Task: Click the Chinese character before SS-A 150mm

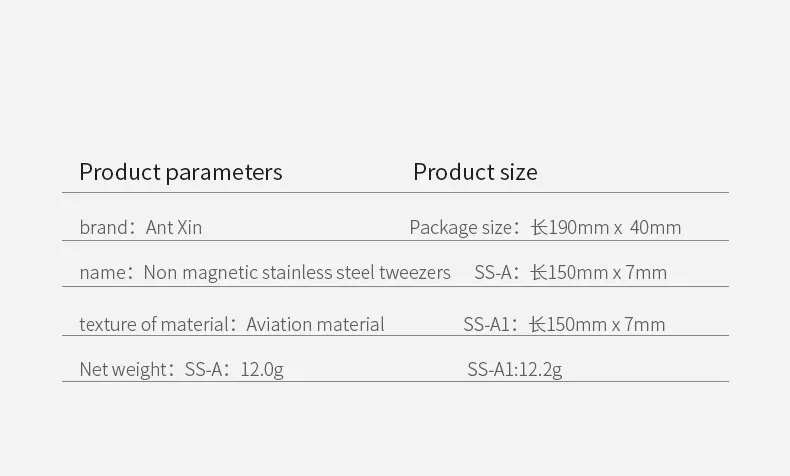Action: coord(539,273)
